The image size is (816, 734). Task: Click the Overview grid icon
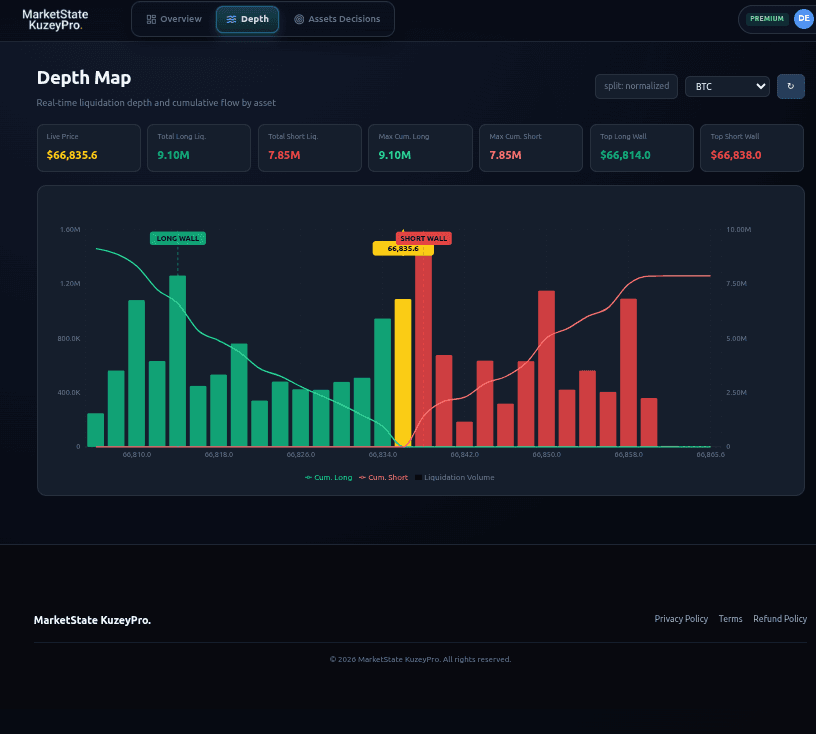coord(152,19)
